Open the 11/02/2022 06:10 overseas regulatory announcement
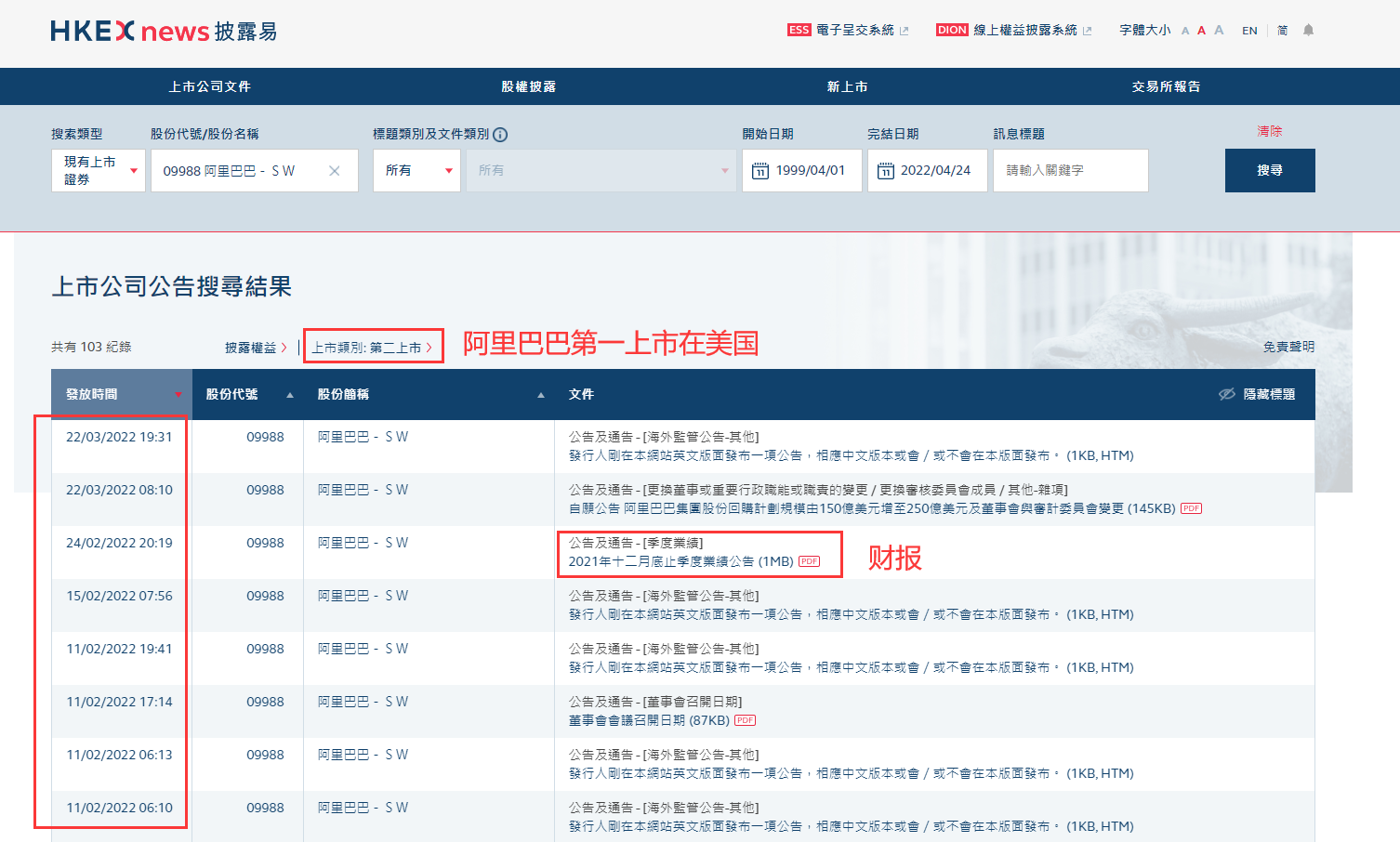The image size is (1400, 842). 851,826
